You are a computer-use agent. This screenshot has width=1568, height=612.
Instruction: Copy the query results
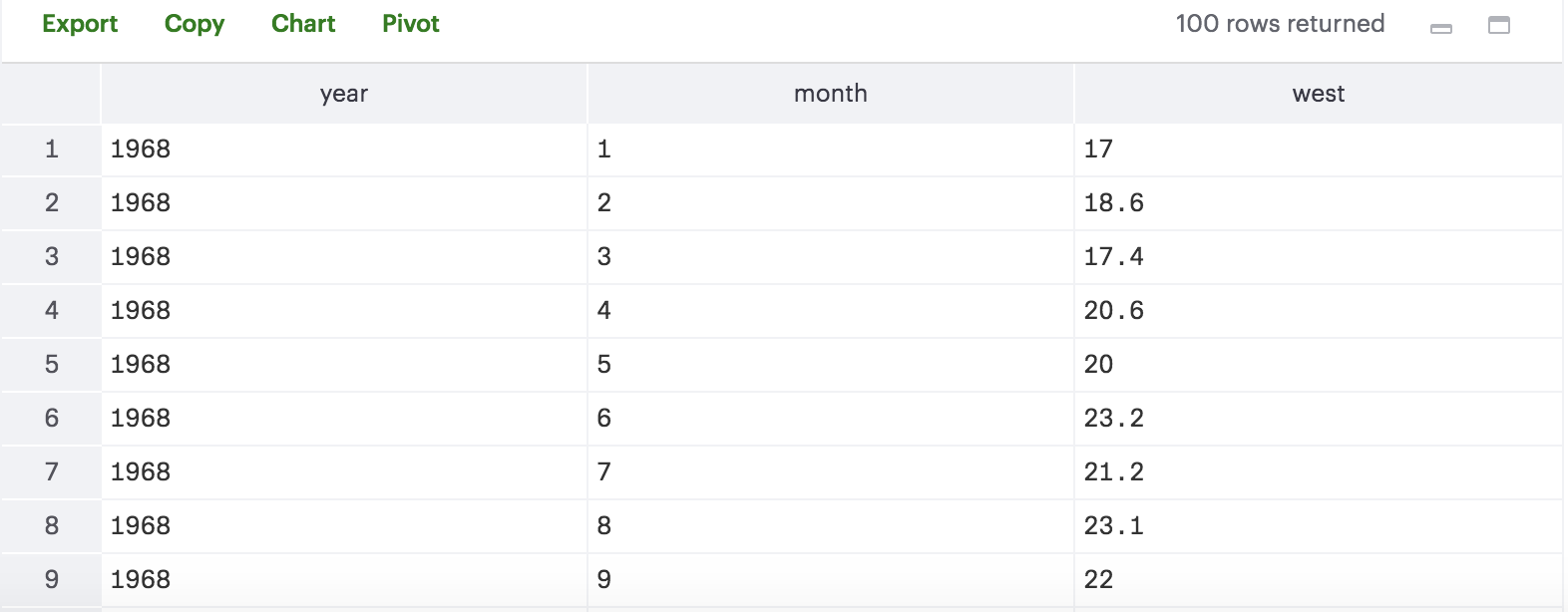pyautogui.click(x=195, y=24)
